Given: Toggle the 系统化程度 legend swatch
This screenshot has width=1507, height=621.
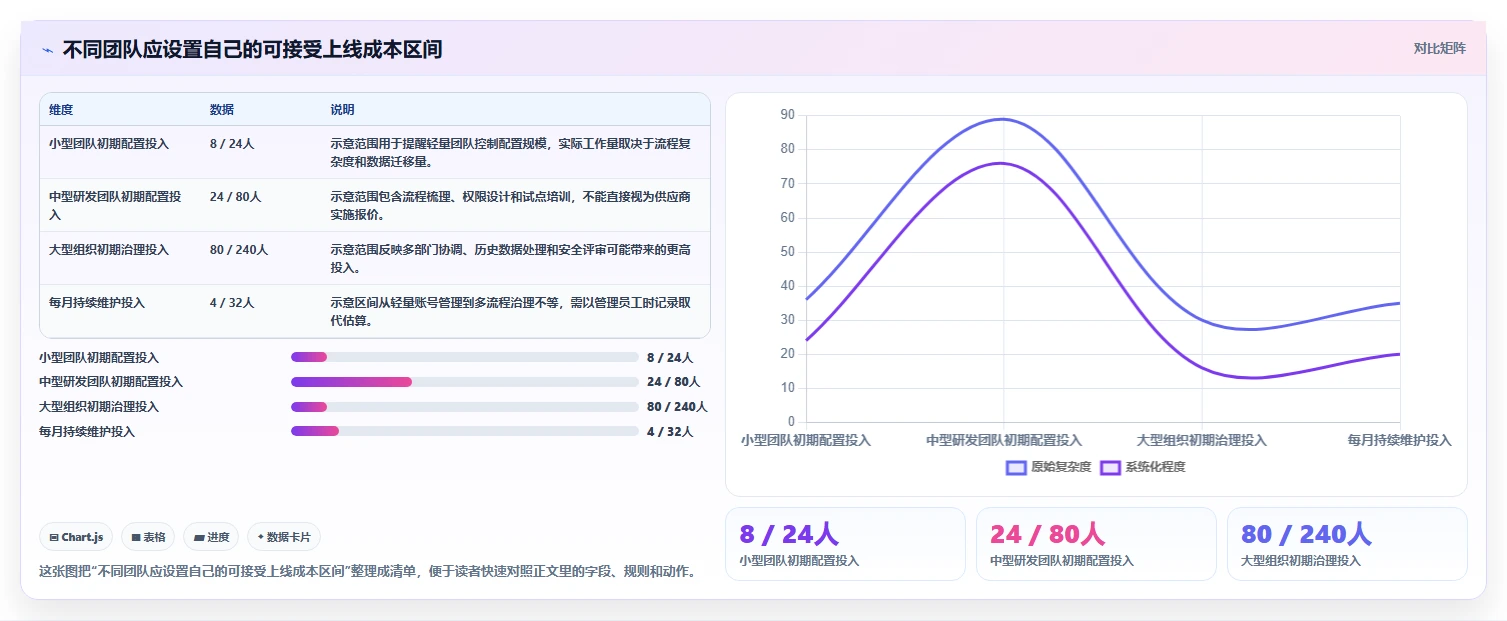Looking at the screenshot, I should (x=1110, y=467).
